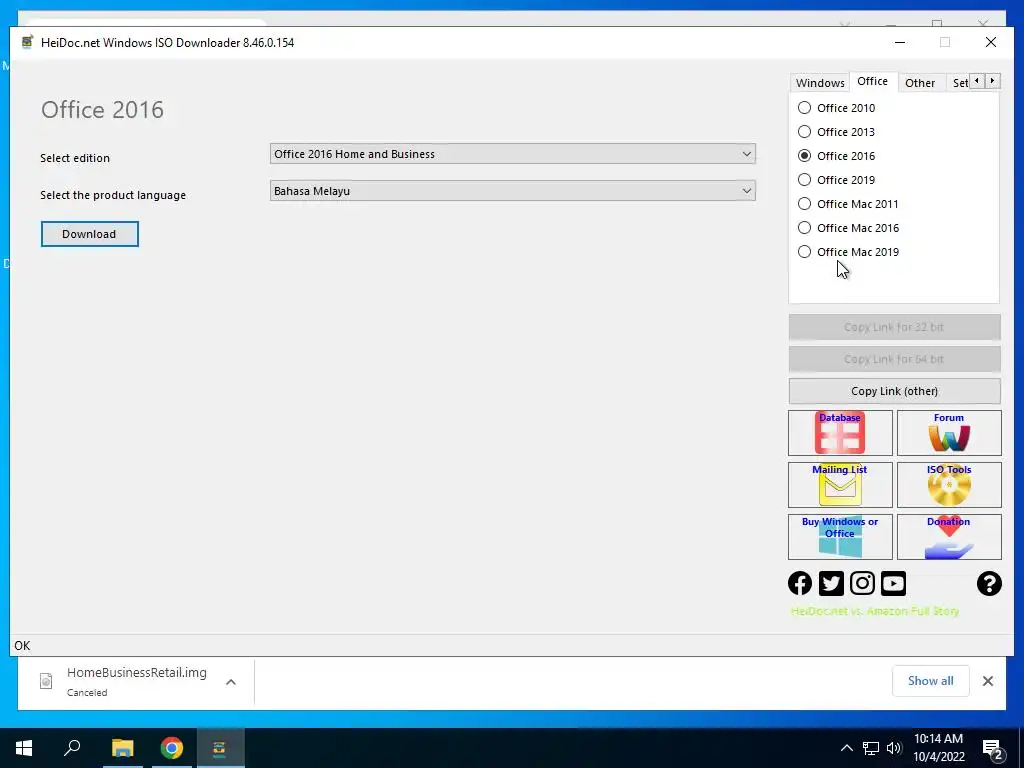
Task: Visit the Instagram social icon
Action: 862,583
